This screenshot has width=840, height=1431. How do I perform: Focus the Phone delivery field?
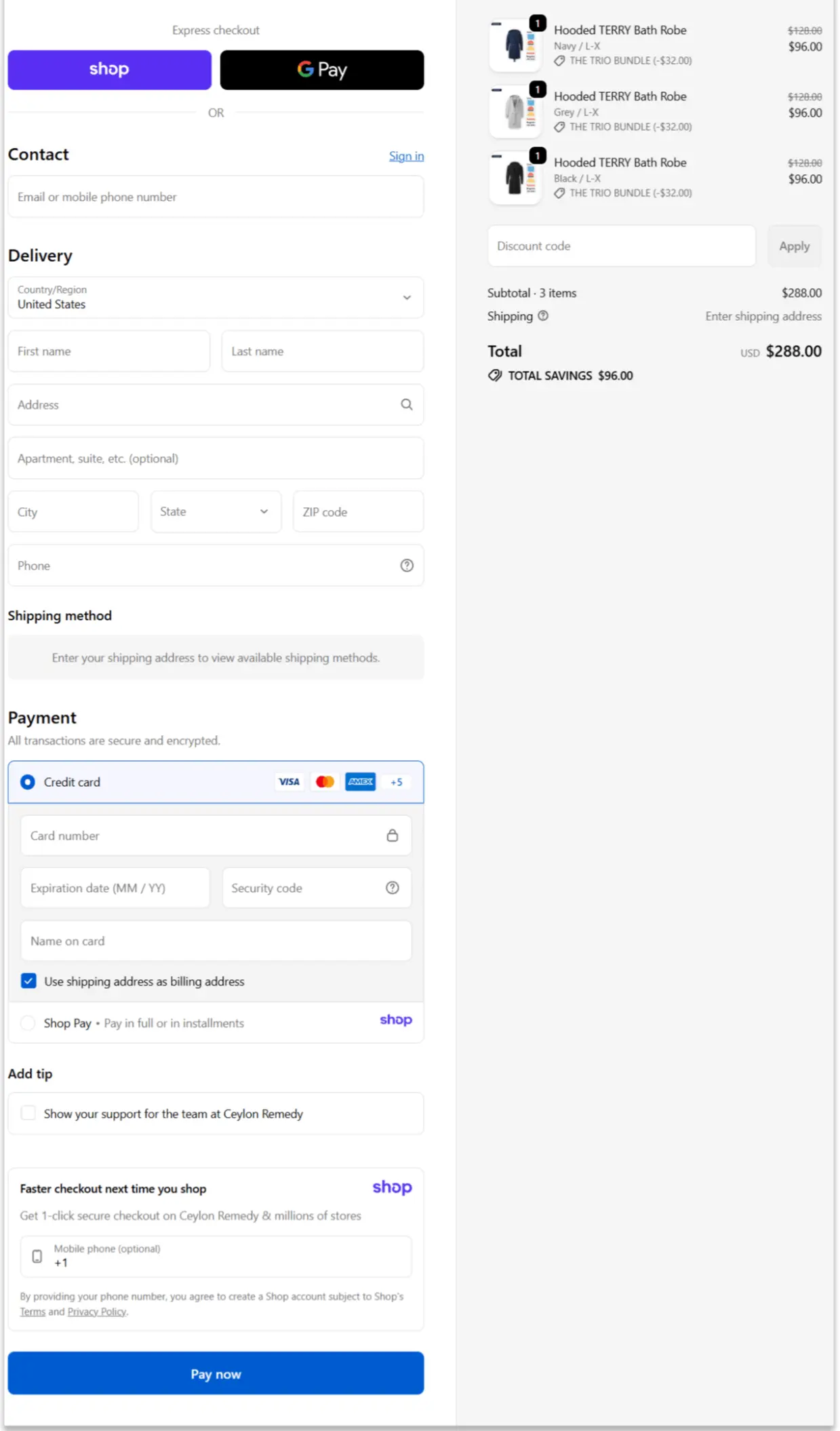(x=216, y=566)
